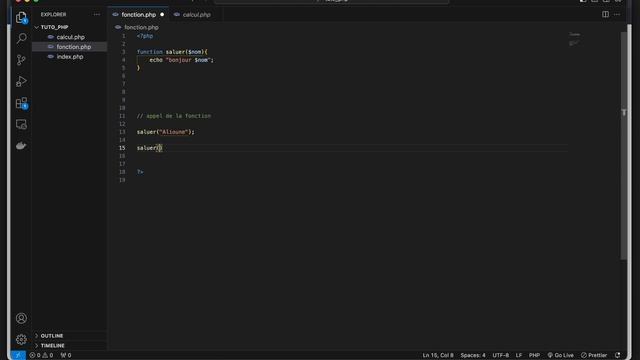The width and height of the screenshot is (640, 360).
Task: Change indentation via Spaces: 4
Action: click(x=473, y=355)
